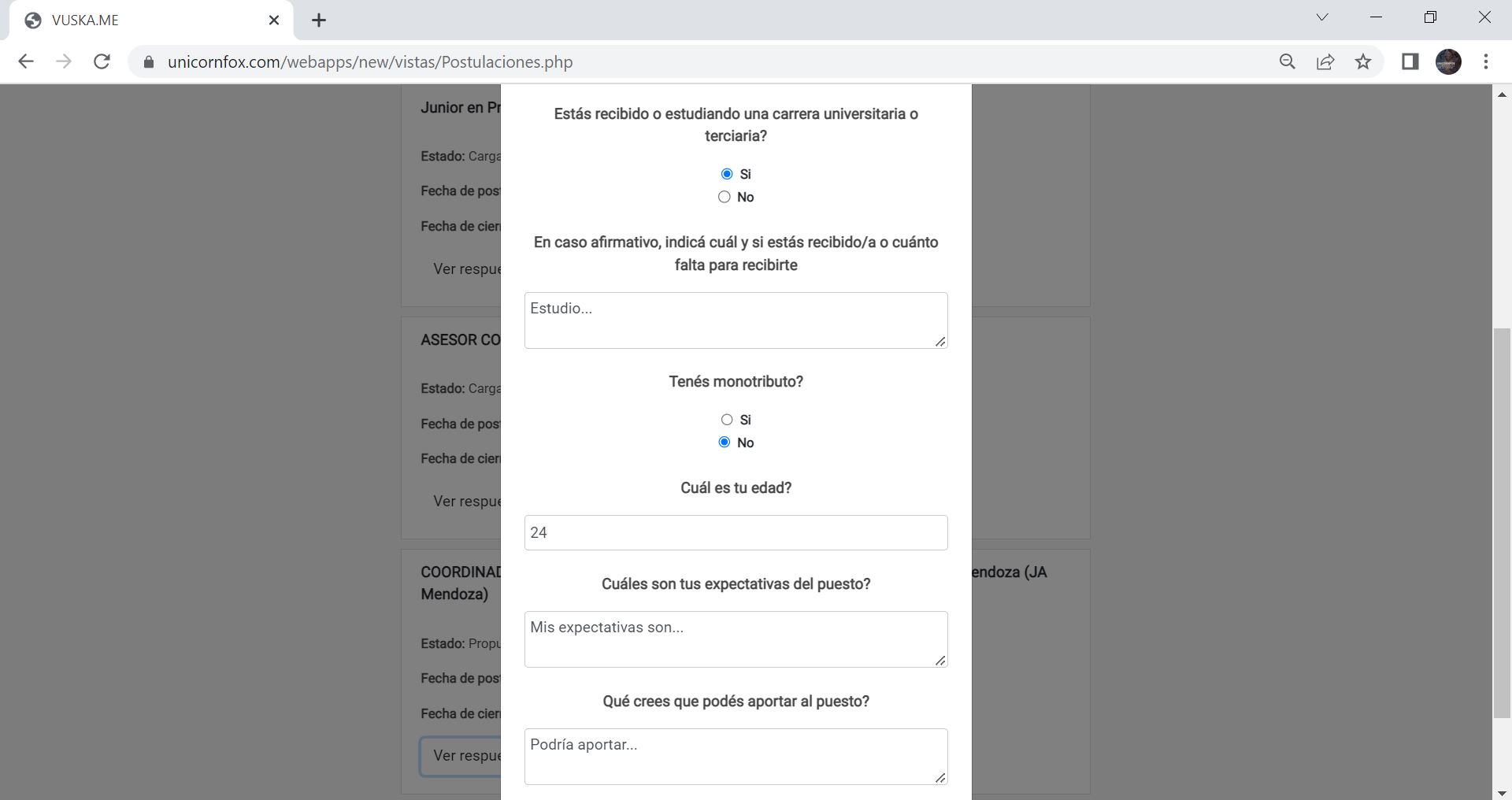Reload the current page
1512x800 pixels.
click(x=102, y=61)
